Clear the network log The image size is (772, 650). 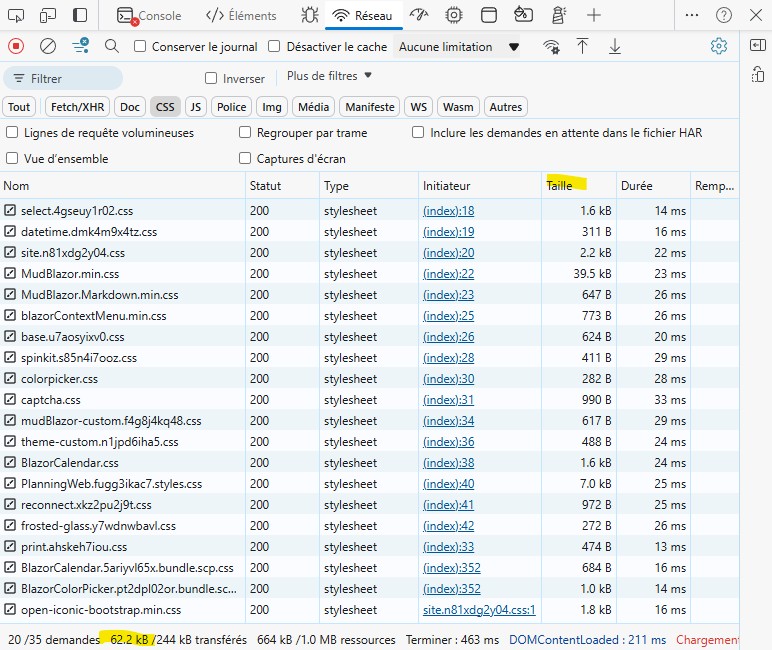point(48,46)
